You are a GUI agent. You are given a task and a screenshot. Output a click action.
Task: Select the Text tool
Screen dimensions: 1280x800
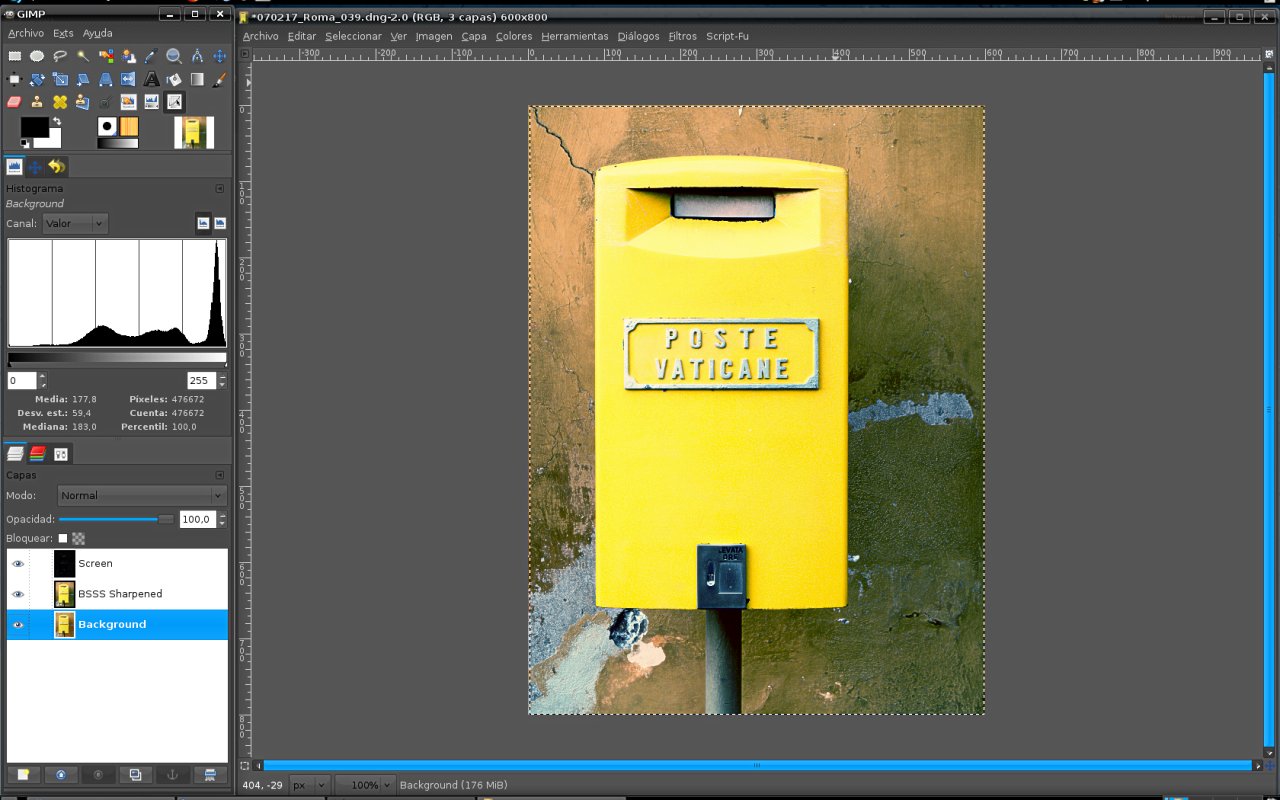tap(151, 79)
